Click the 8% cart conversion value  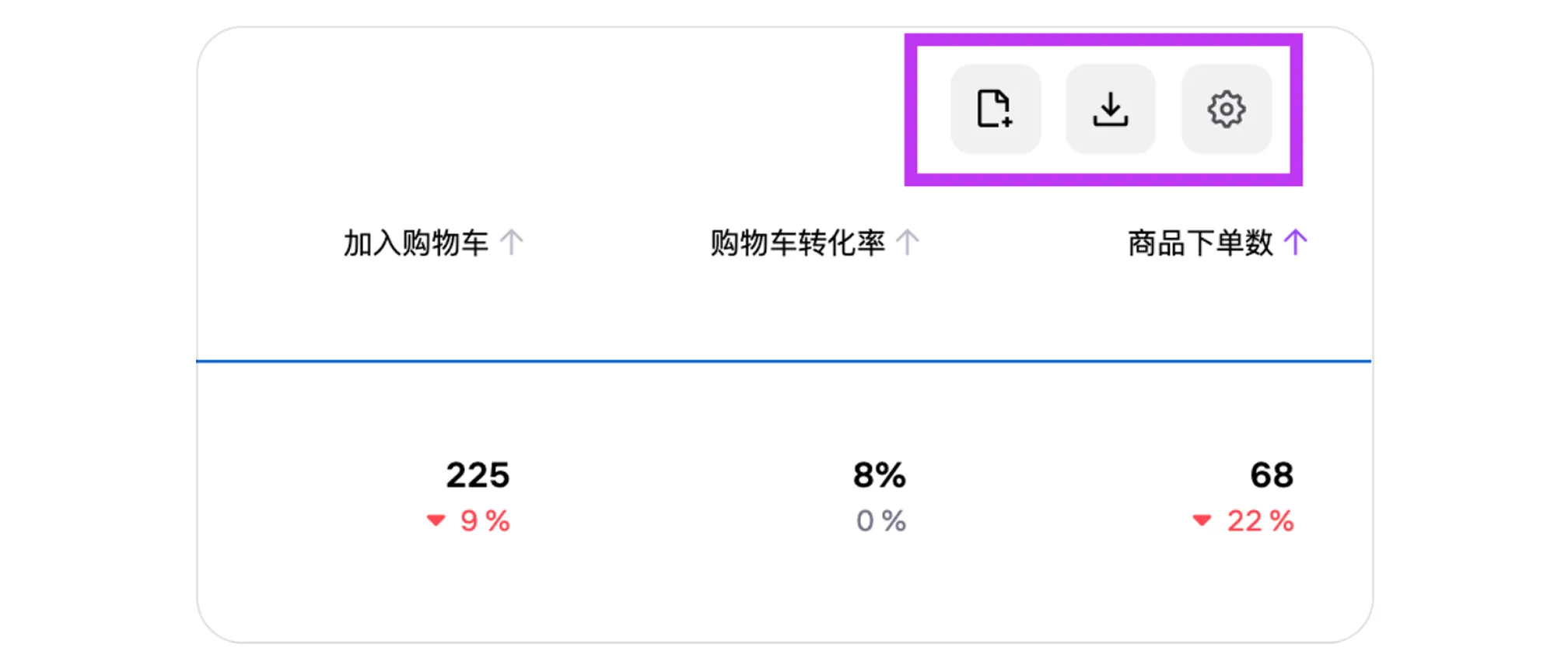click(879, 475)
